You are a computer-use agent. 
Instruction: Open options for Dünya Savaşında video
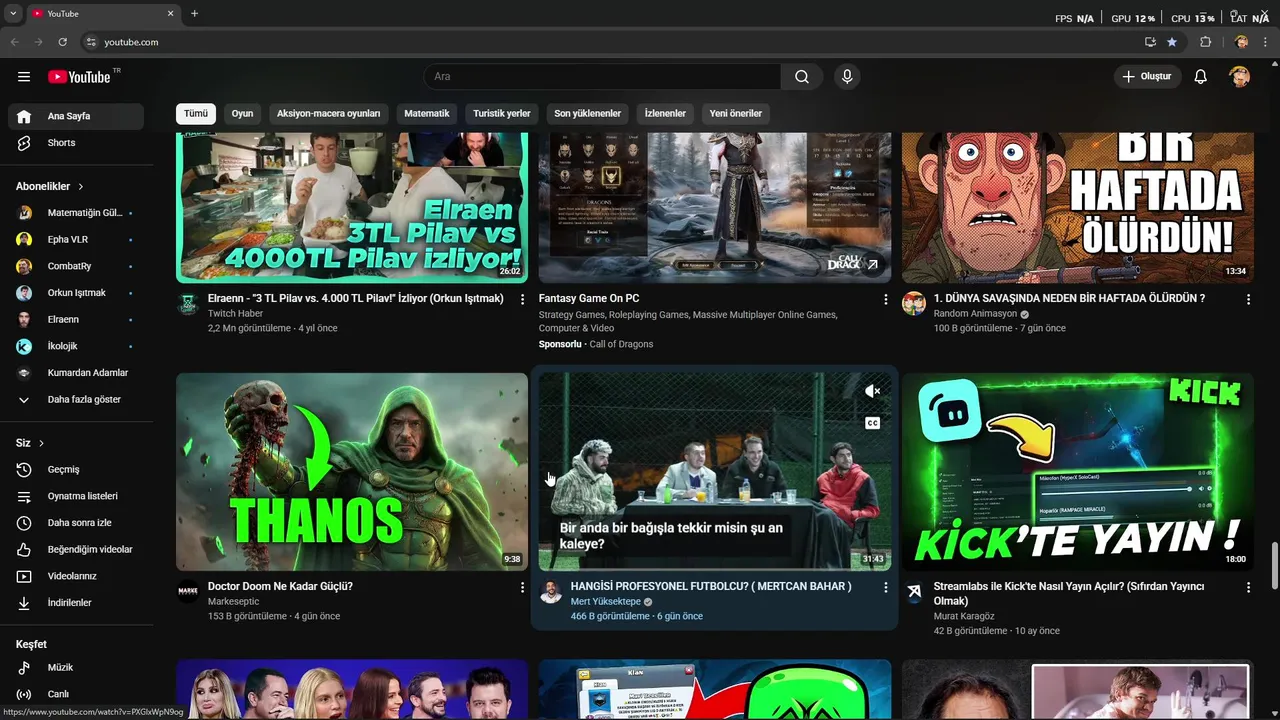click(1248, 299)
